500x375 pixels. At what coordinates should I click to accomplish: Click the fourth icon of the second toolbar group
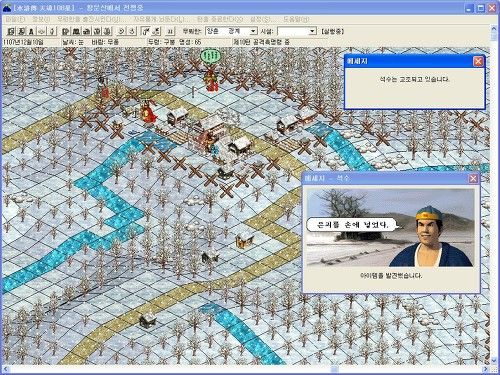pyautogui.click(x=97, y=31)
